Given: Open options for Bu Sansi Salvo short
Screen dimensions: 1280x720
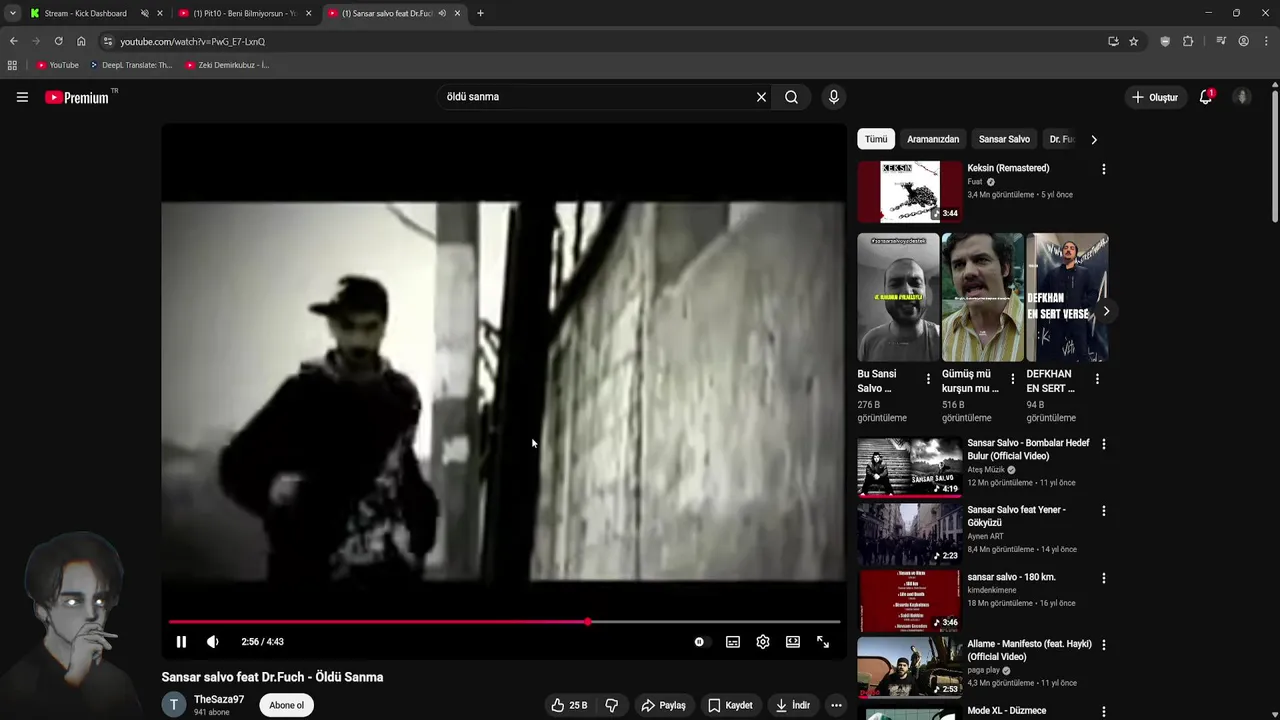Looking at the screenshot, I should click(928, 379).
